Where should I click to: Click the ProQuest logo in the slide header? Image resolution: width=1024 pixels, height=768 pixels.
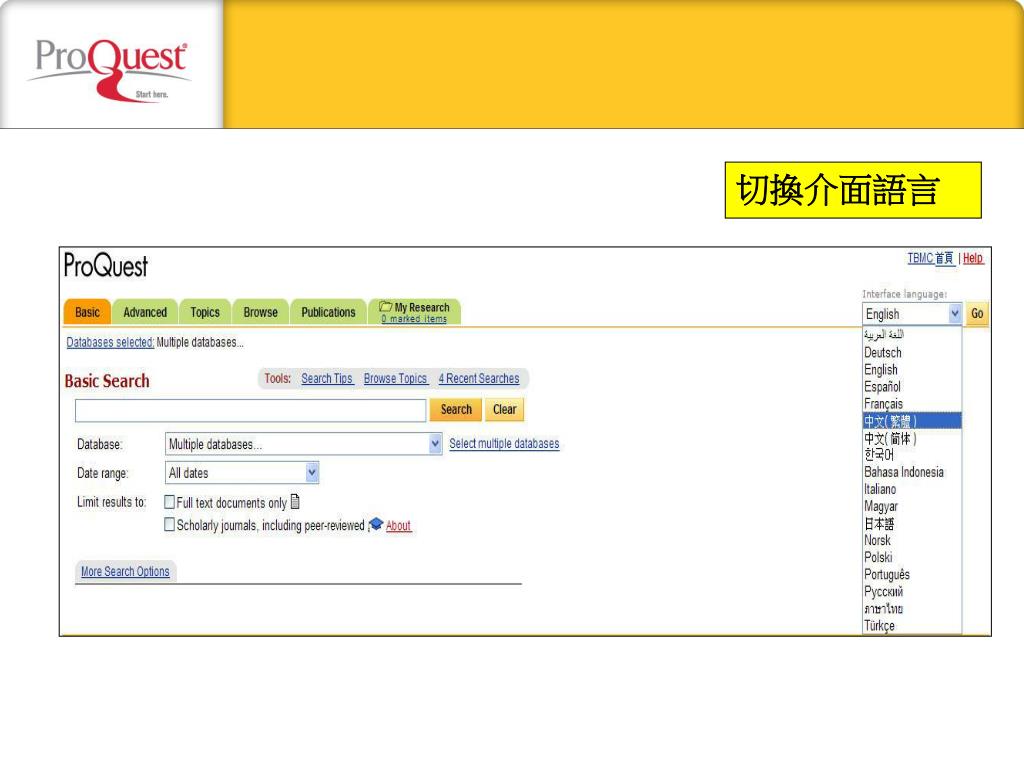[109, 69]
